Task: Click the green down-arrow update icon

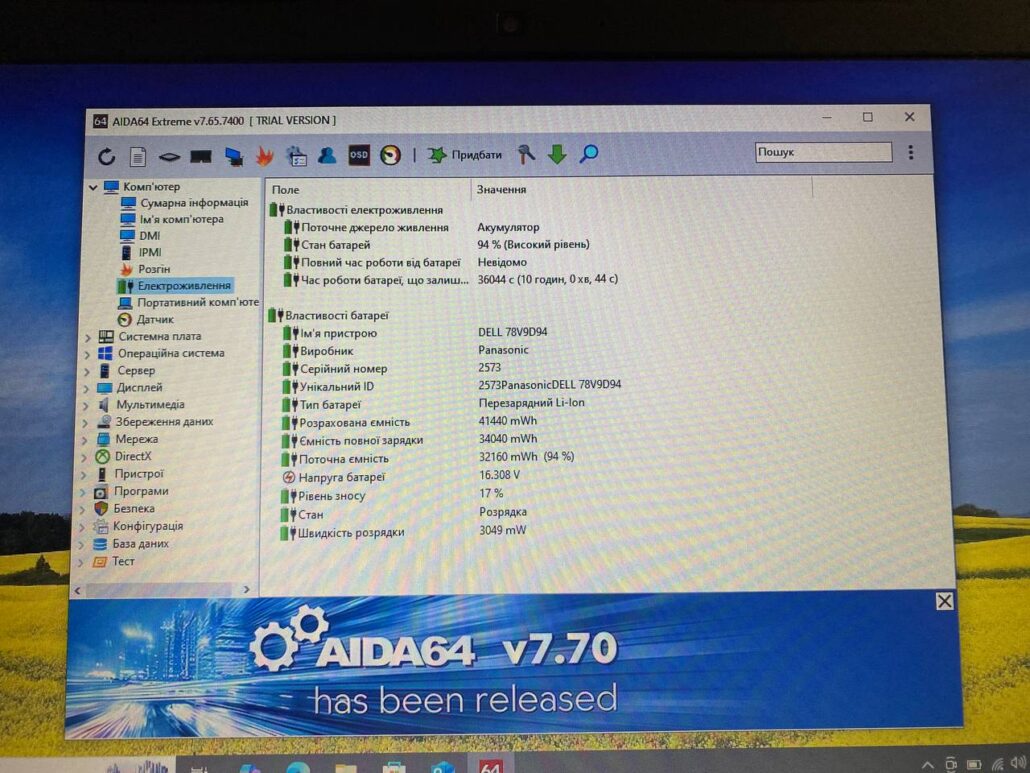Action: (x=557, y=154)
